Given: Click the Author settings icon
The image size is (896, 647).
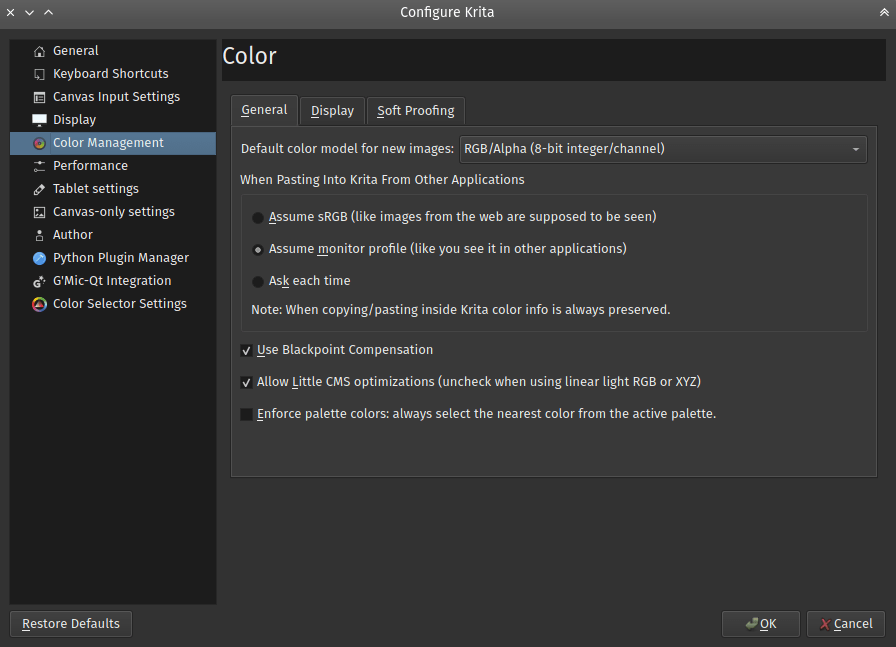Looking at the screenshot, I should (37, 234).
